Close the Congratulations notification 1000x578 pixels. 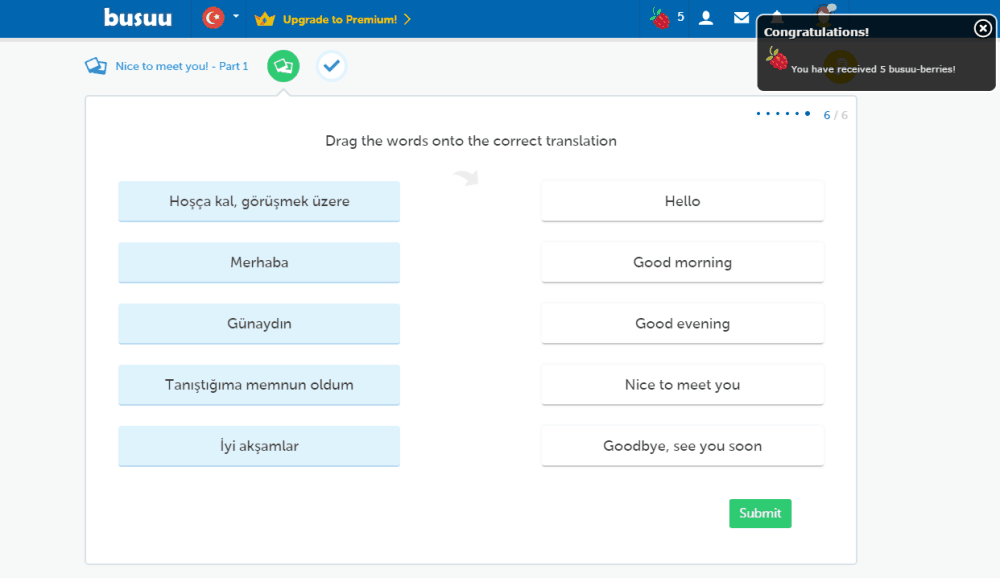point(983,28)
